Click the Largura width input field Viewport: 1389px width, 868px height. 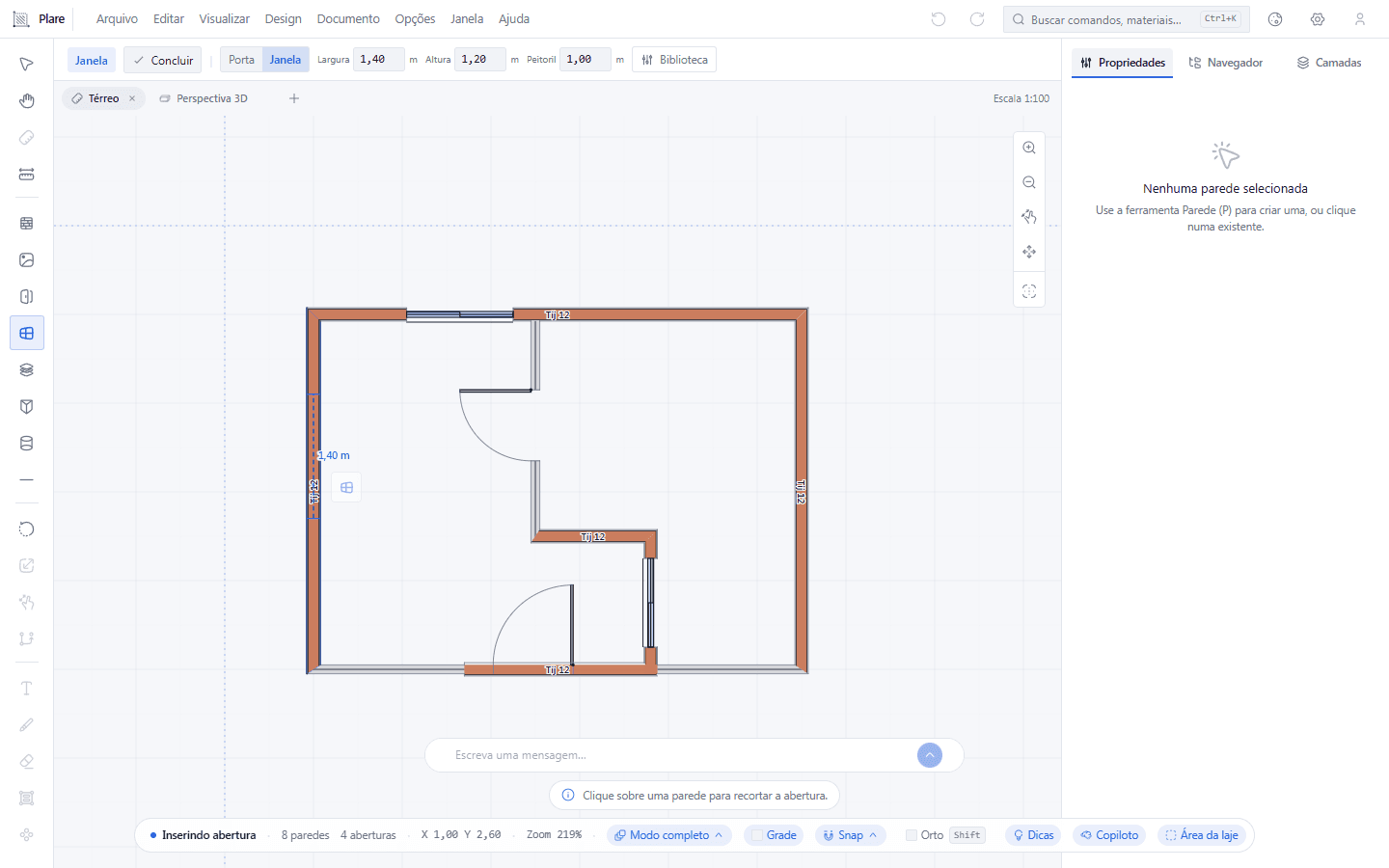(x=379, y=60)
